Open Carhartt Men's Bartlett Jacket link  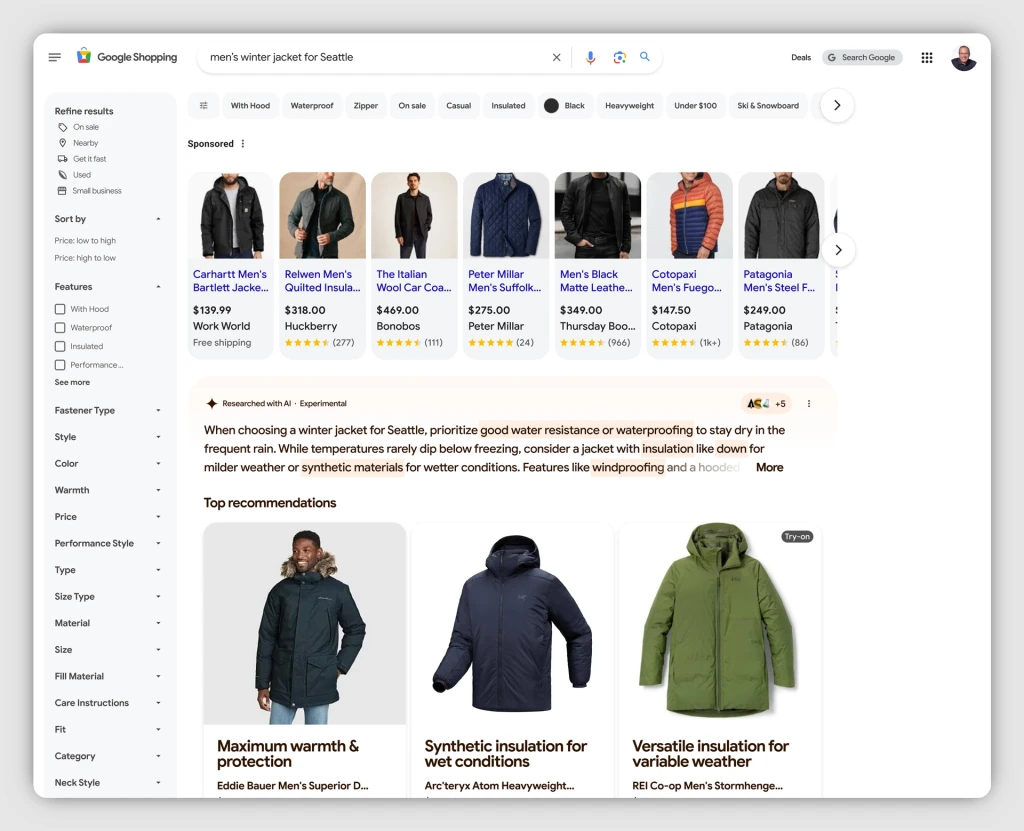coord(231,281)
